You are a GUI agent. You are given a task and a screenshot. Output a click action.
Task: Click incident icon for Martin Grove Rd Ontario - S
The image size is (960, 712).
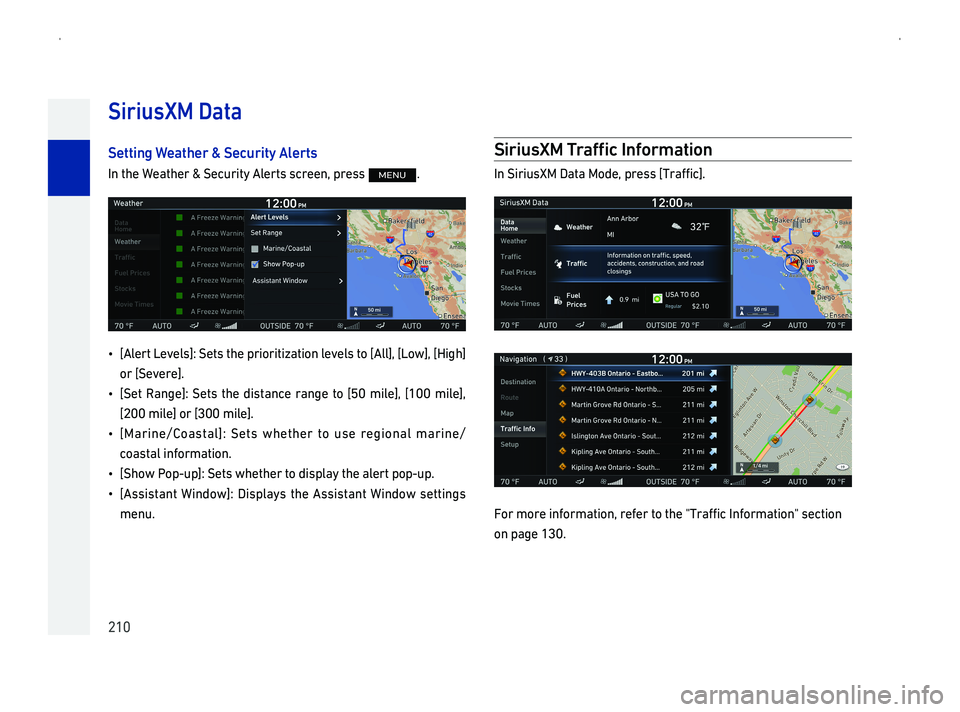tap(562, 405)
